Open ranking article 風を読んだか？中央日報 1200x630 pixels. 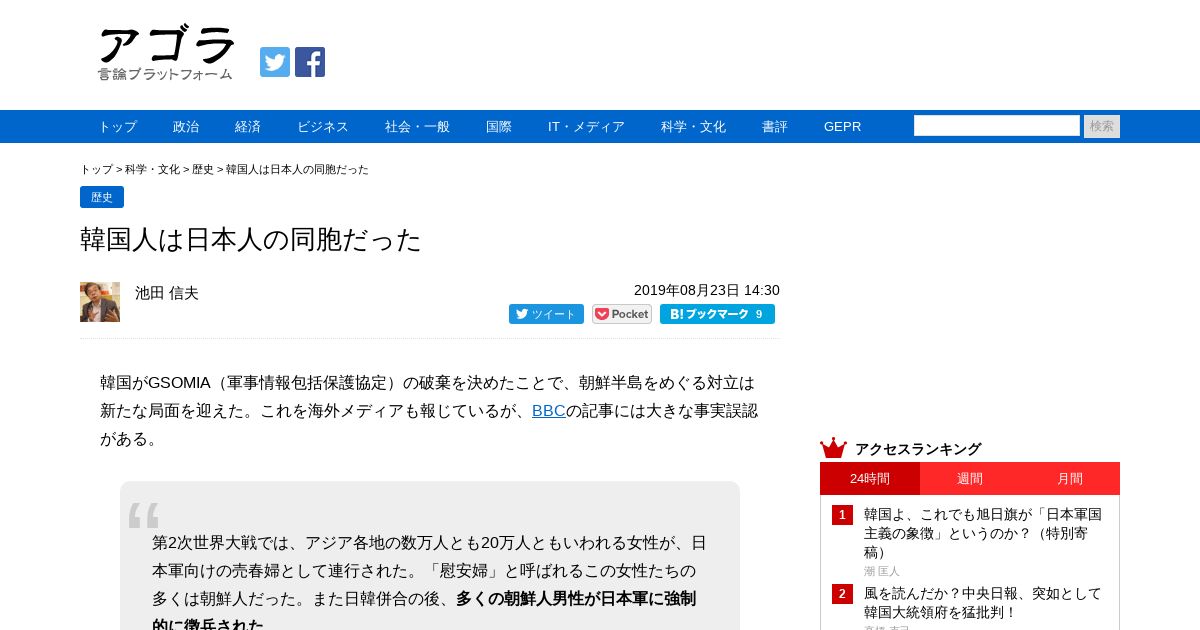[983, 603]
